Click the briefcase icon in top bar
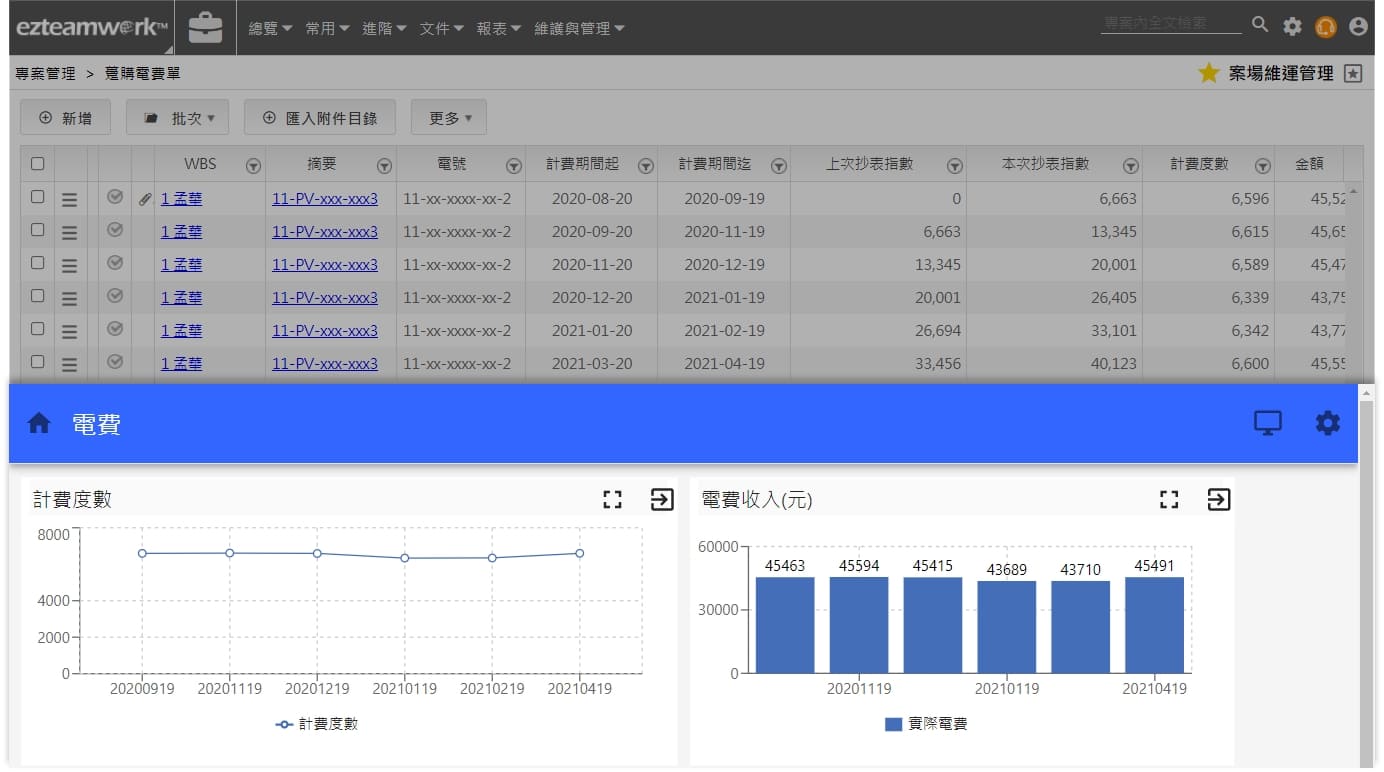1384x772 pixels. coord(206,27)
